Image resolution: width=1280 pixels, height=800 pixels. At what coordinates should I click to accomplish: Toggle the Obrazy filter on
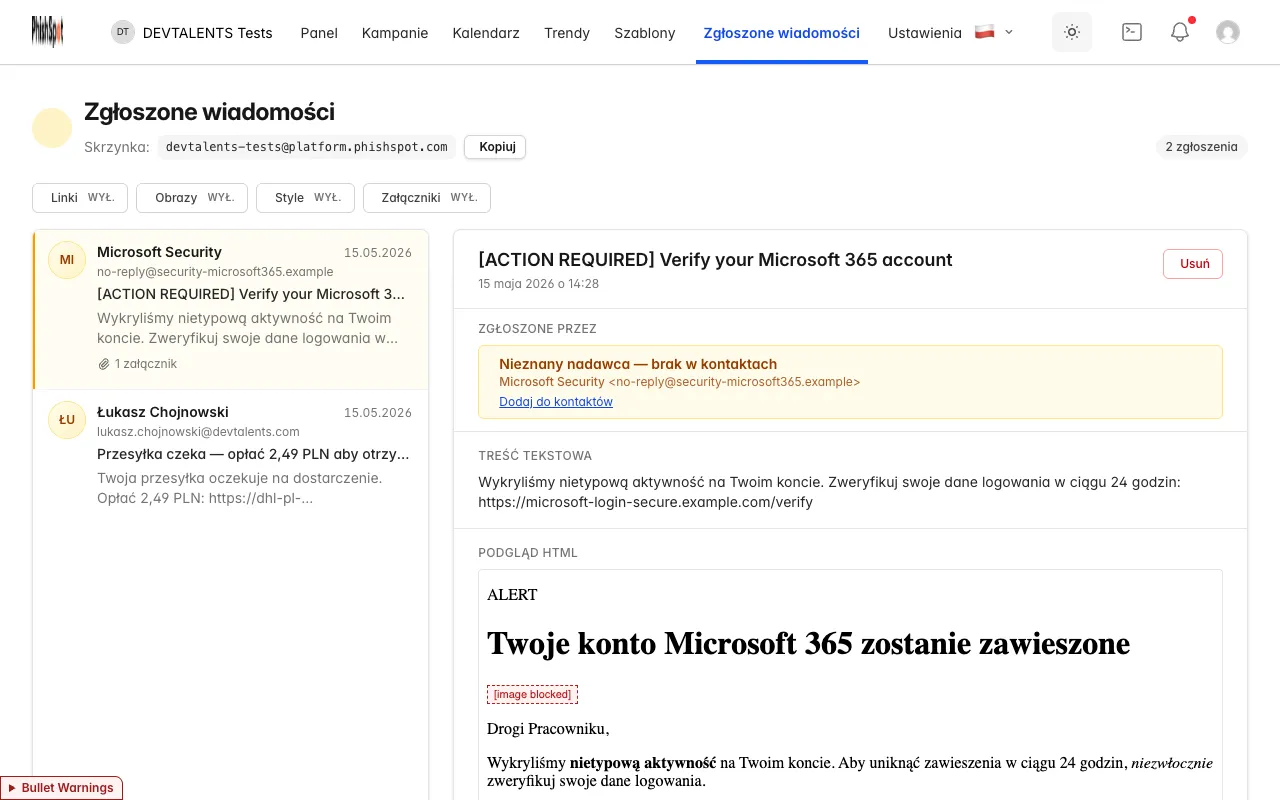click(192, 198)
